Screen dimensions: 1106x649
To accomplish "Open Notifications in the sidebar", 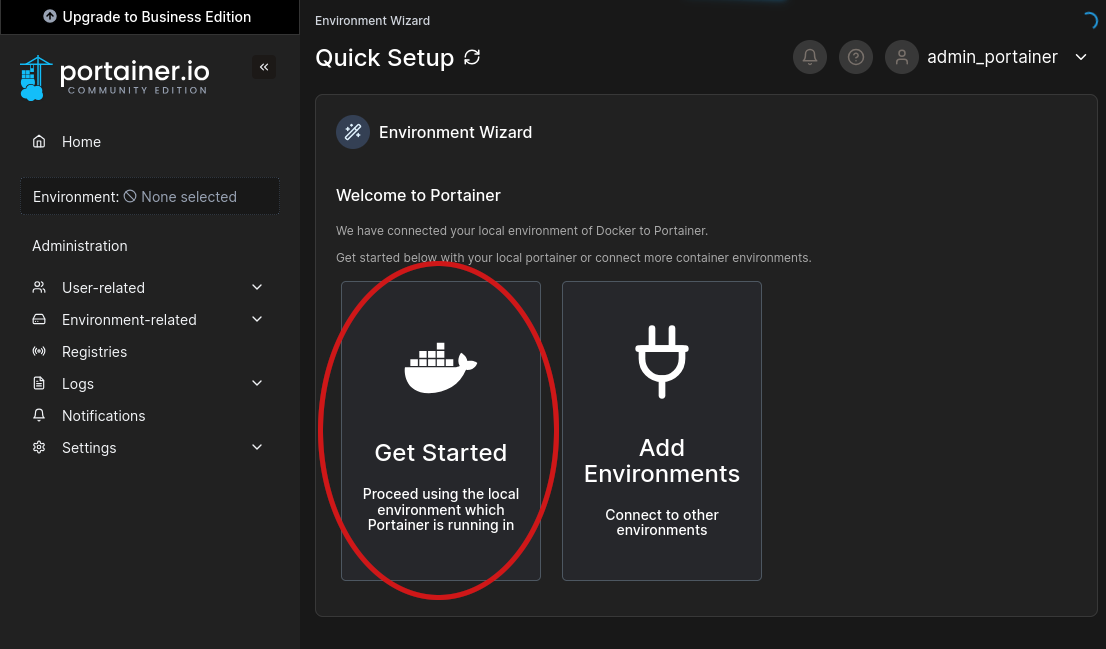I will (x=103, y=416).
